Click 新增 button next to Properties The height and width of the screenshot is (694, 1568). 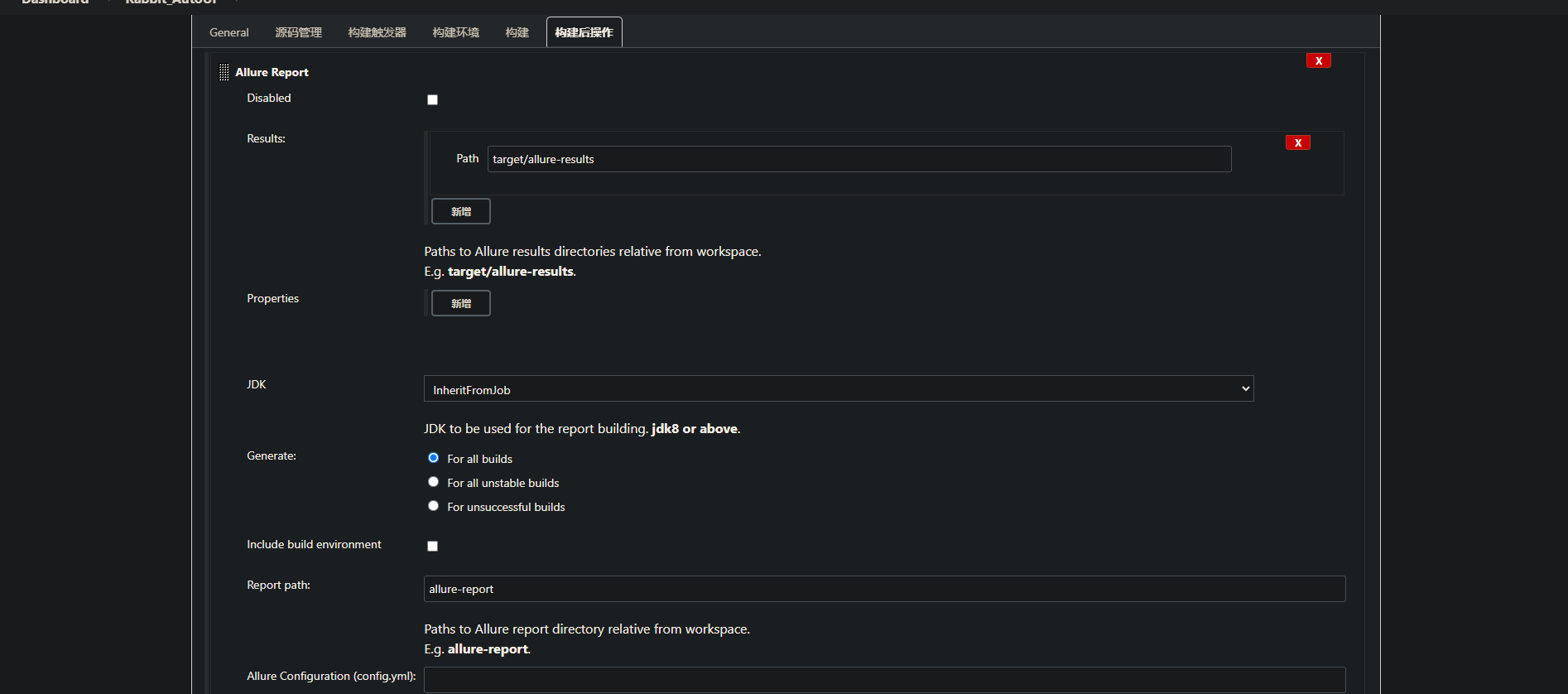tap(460, 303)
